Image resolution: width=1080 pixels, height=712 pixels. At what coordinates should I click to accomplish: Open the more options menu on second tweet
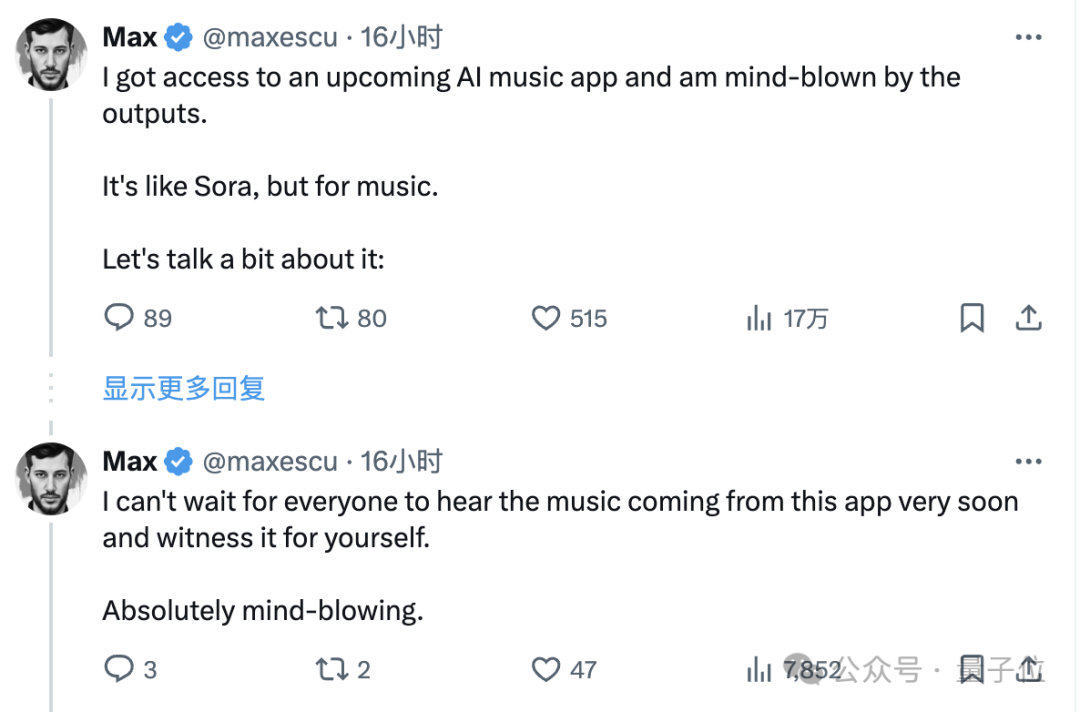(x=1028, y=461)
